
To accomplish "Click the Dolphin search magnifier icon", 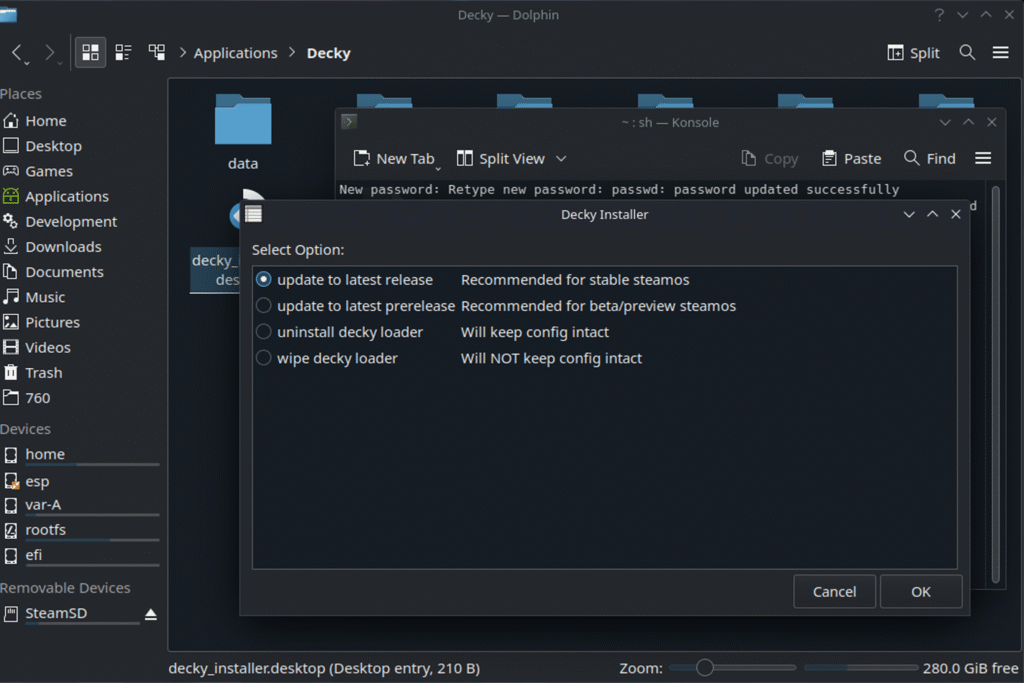I will pos(967,52).
